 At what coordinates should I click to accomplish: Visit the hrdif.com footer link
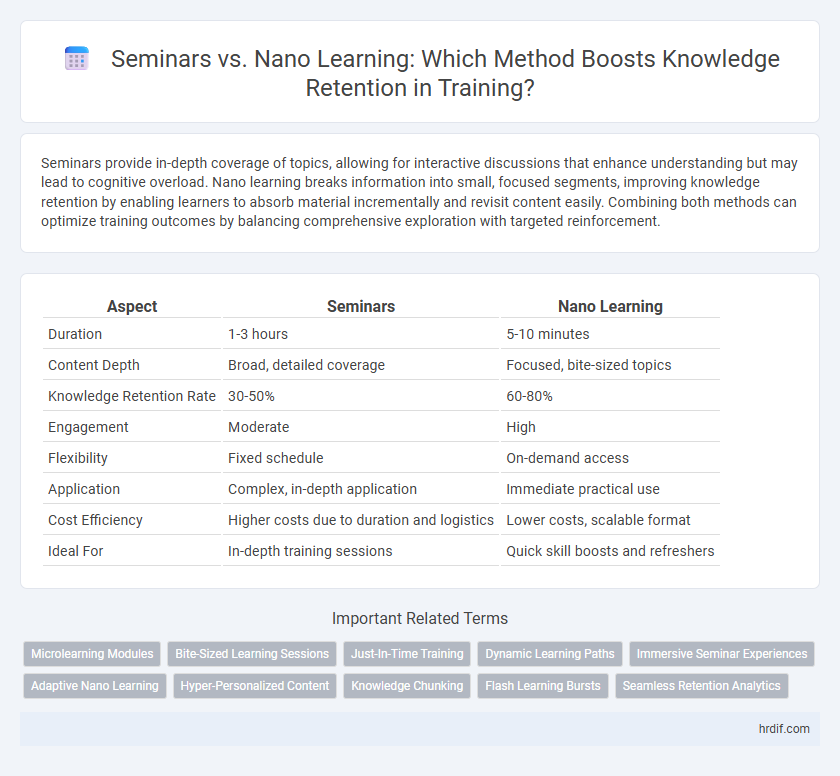(x=784, y=729)
